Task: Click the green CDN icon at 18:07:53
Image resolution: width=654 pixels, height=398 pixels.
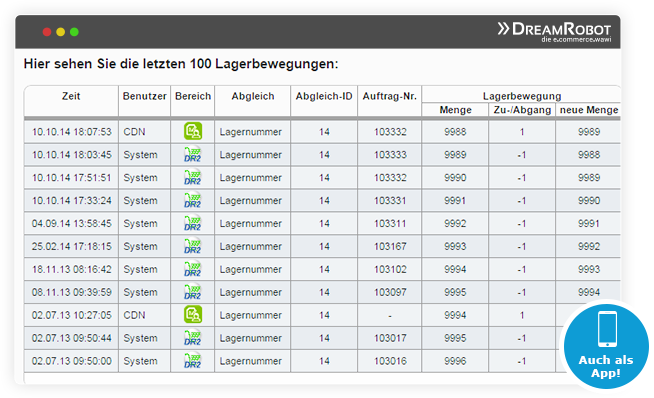Action: point(193,131)
